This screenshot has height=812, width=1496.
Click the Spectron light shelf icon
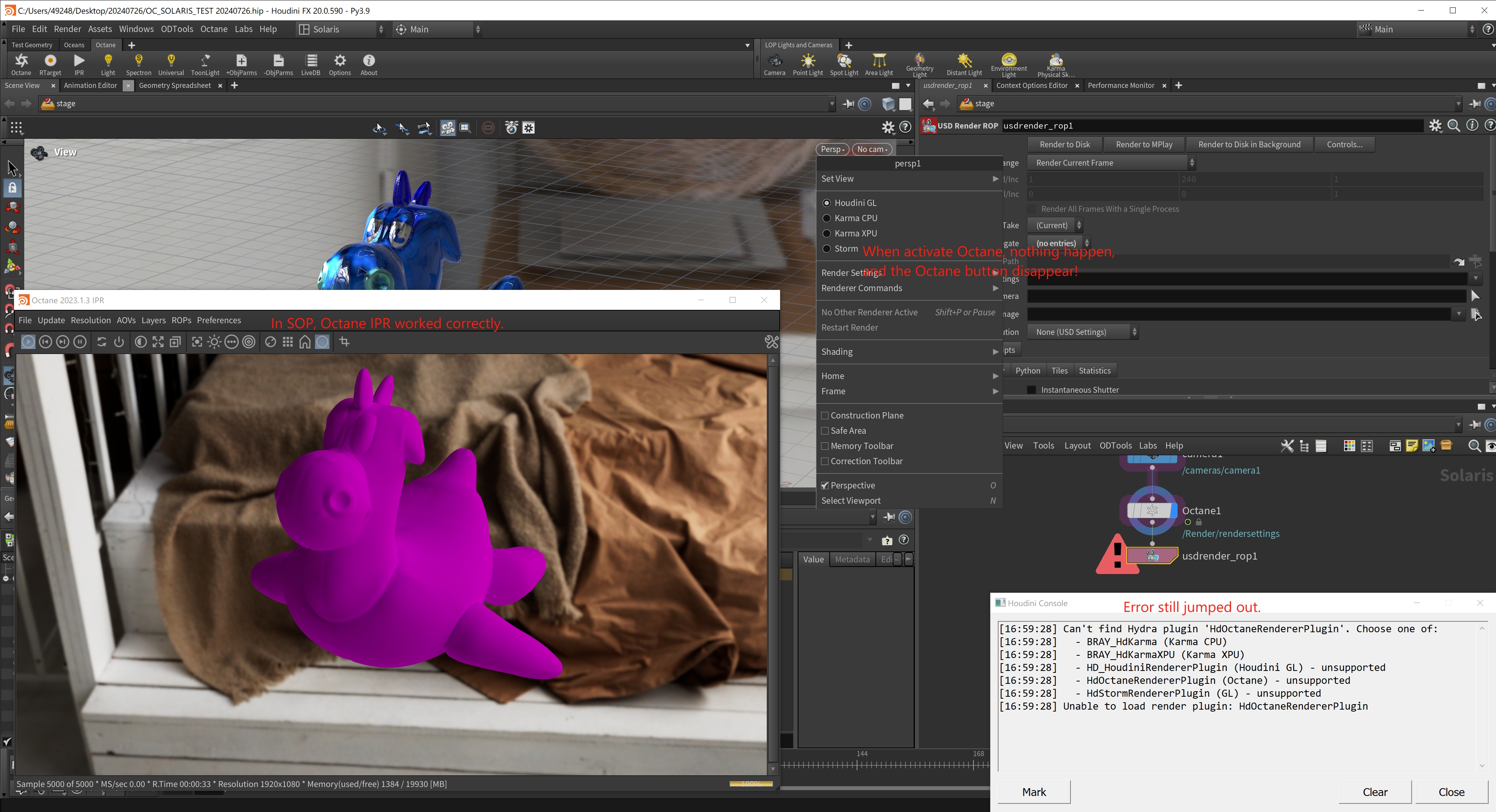click(x=138, y=61)
